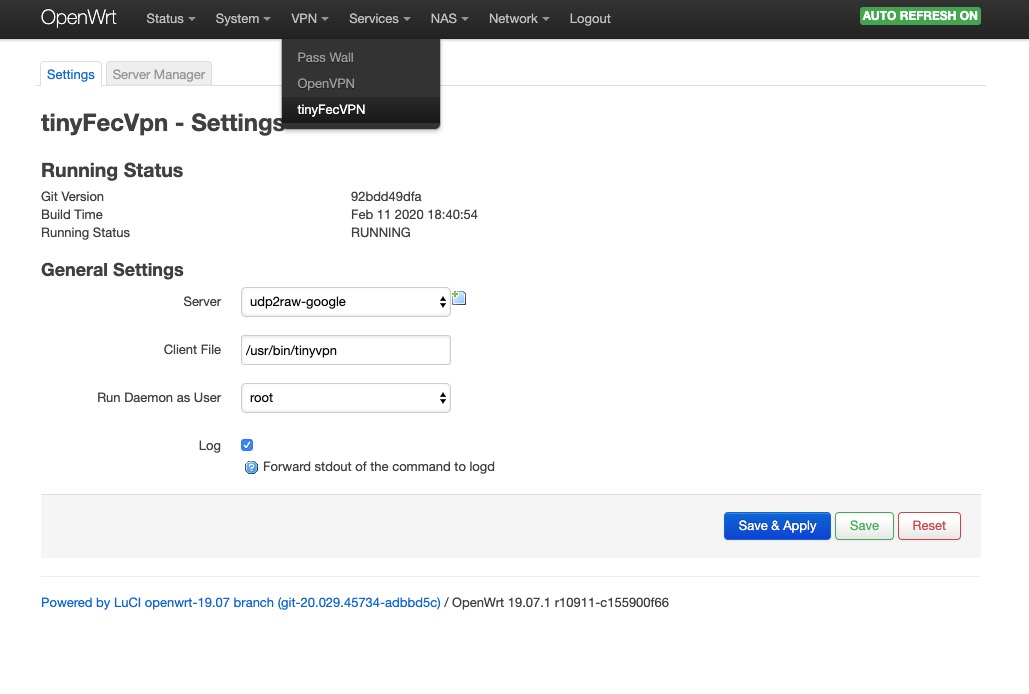The height and width of the screenshot is (694, 1029).
Task: Click the RUNNING status value
Action: tap(381, 232)
